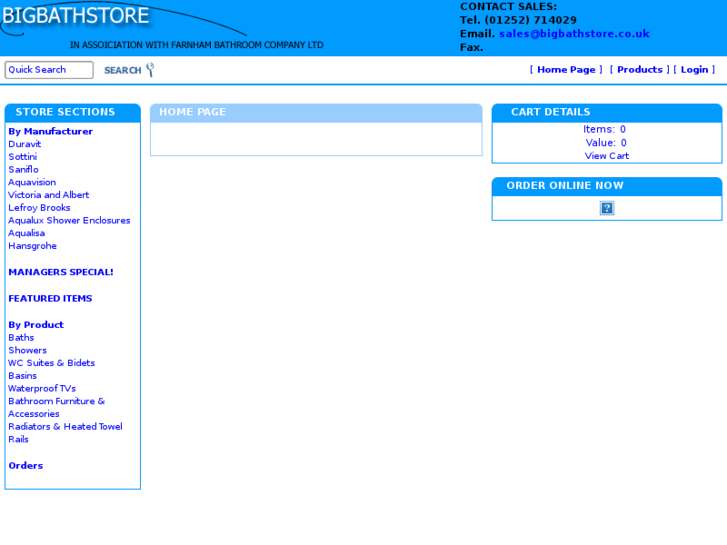The width and height of the screenshot is (727, 545).
Task: Open the Waterproof TVs category
Action: click(x=42, y=388)
